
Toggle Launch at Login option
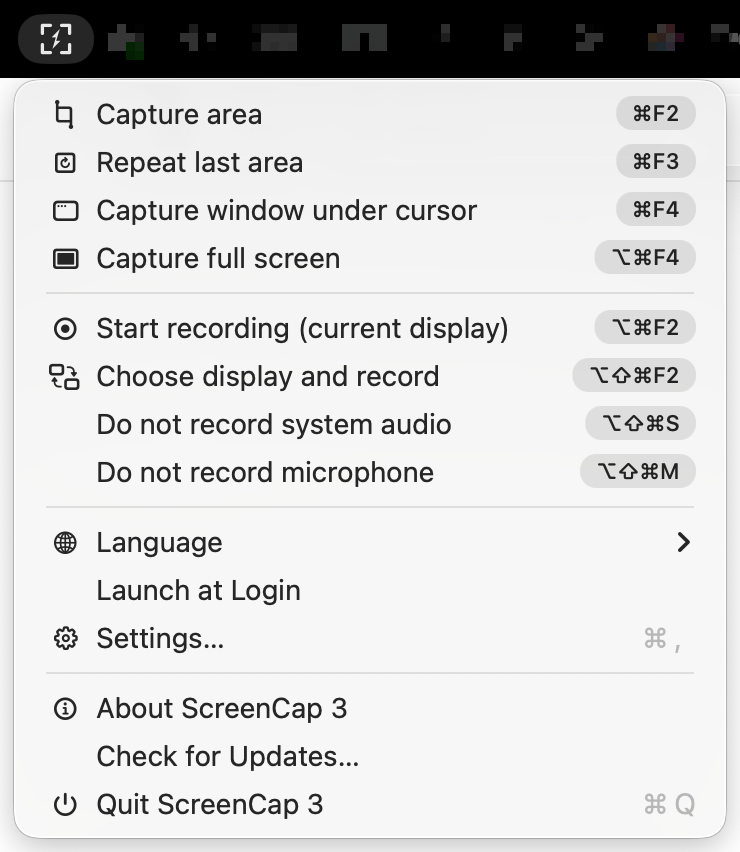point(370,590)
